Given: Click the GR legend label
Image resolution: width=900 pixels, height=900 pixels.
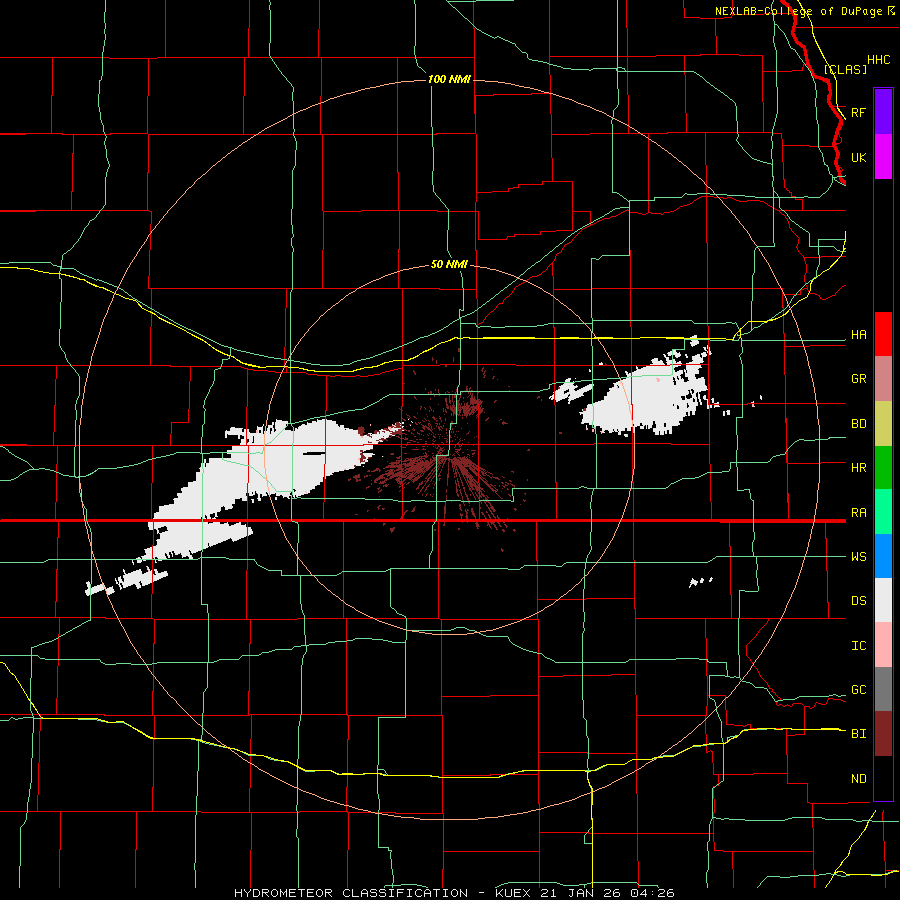Looking at the screenshot, I should pyautogui.click(x=859, y=379).
